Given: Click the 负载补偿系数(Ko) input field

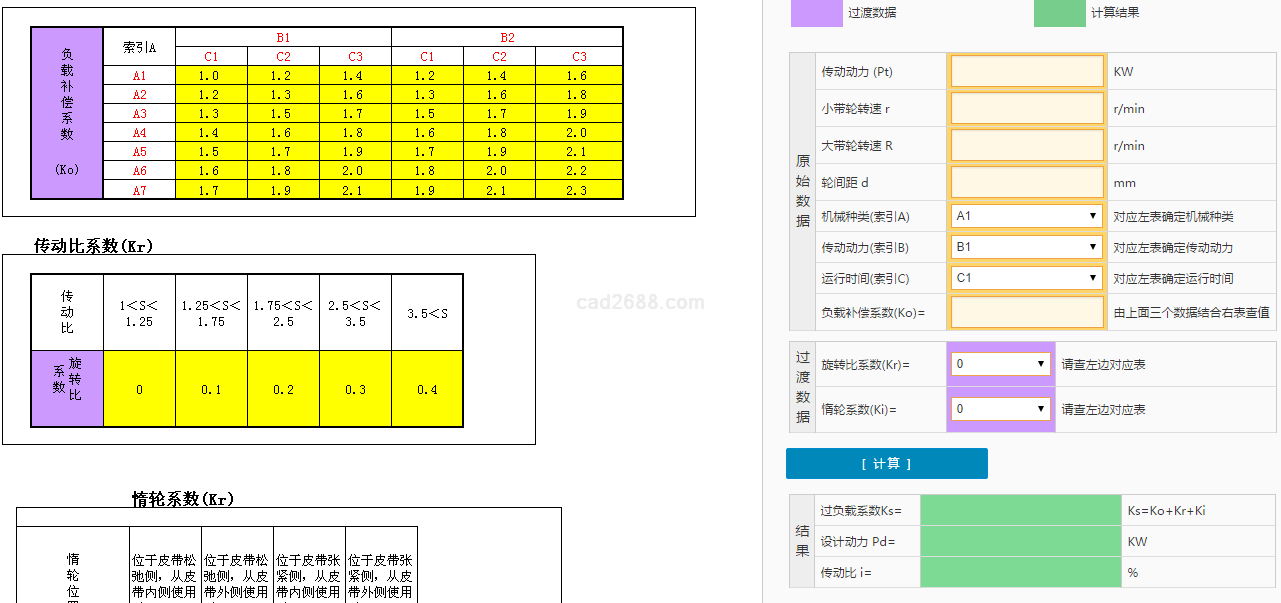Looking at the screenshot, I should [1027, 312].
